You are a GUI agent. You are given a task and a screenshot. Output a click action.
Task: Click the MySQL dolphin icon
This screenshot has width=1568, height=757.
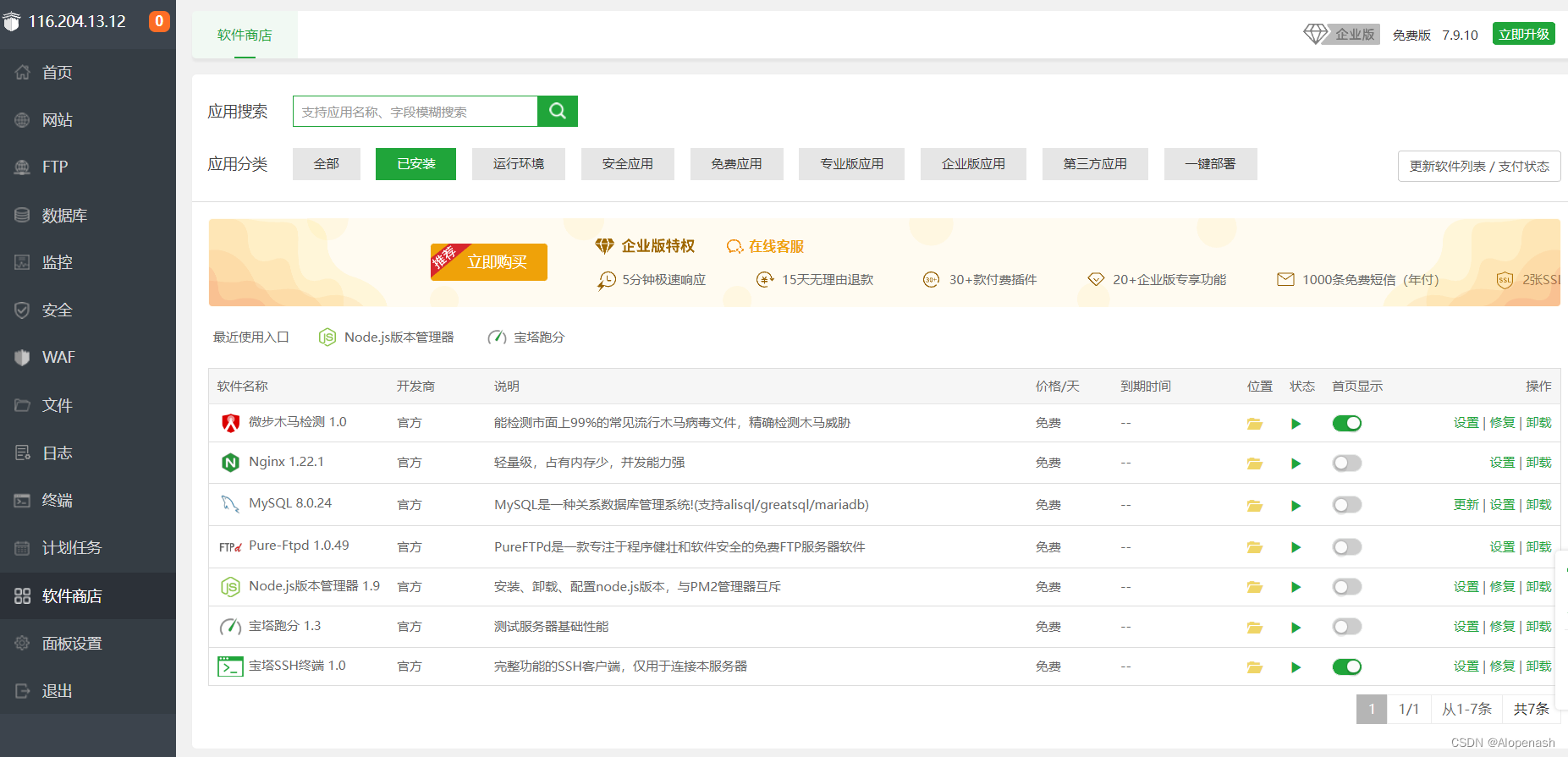[x=230, y=504]
